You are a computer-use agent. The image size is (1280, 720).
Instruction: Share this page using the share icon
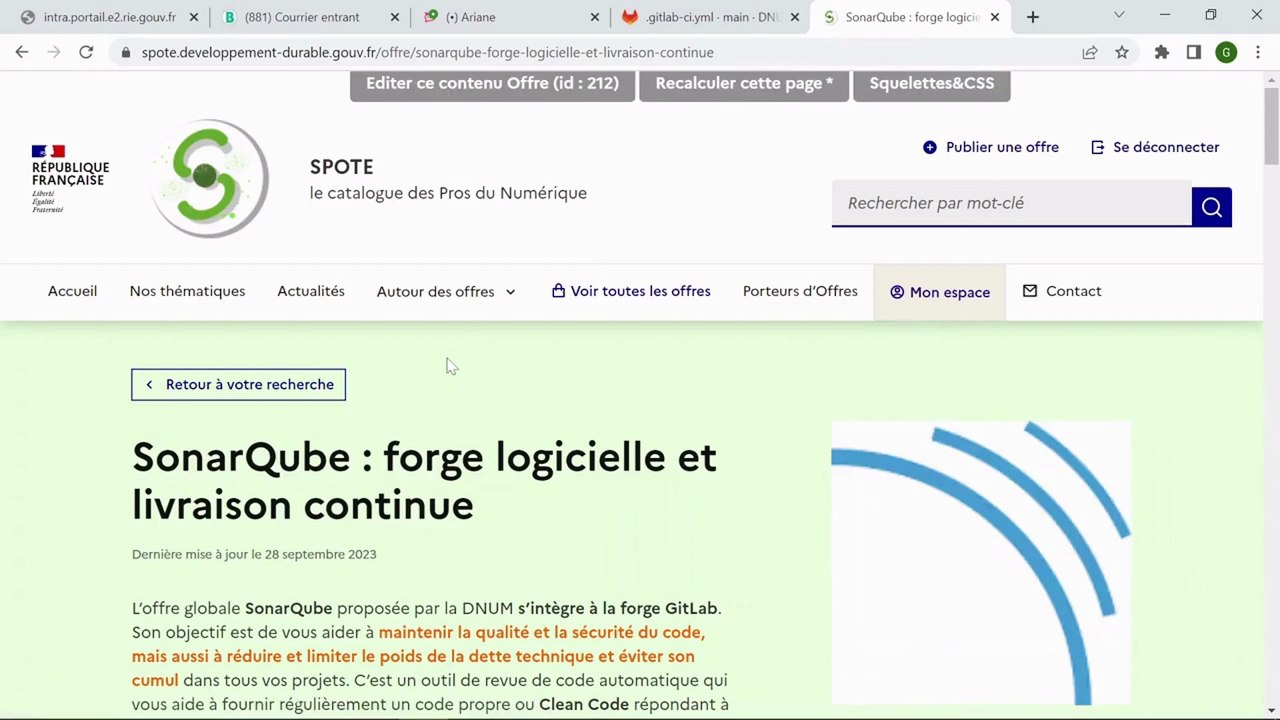(1090, 52)
